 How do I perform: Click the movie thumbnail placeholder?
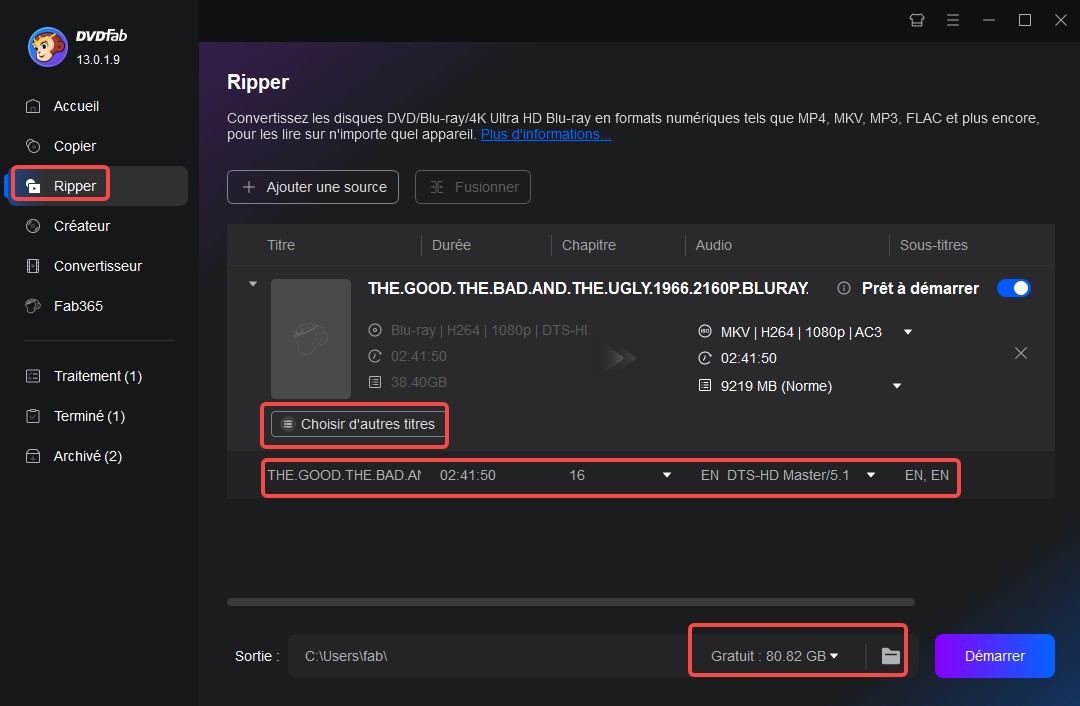(x=311, y=338)
